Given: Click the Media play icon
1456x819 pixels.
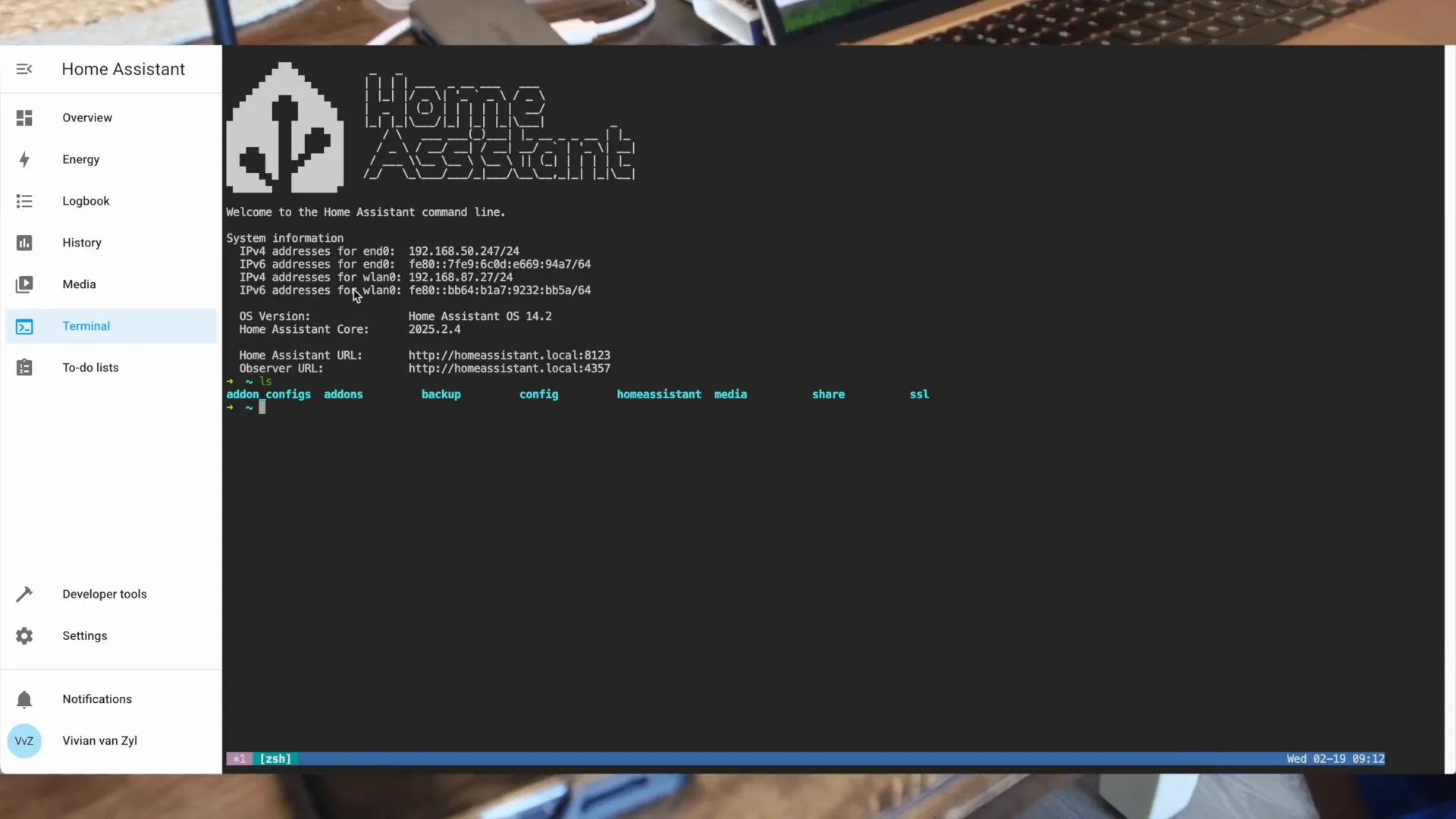Looking at the screenshot, I should point(24,284).
